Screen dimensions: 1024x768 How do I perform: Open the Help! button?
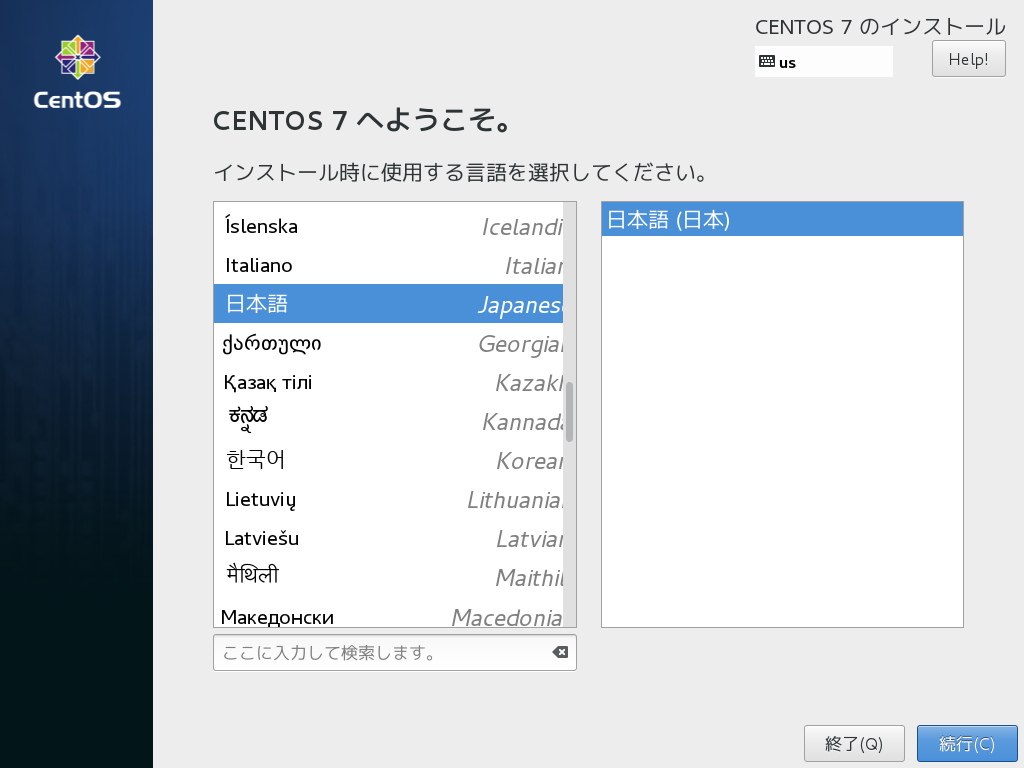pyautogui.click(x=968, y=59)
